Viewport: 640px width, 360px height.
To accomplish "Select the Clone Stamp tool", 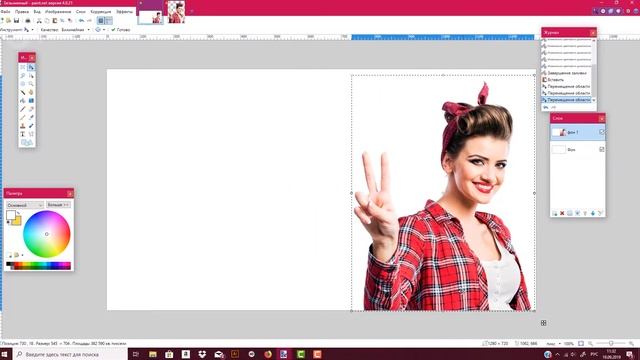I will tap(23, 126).
